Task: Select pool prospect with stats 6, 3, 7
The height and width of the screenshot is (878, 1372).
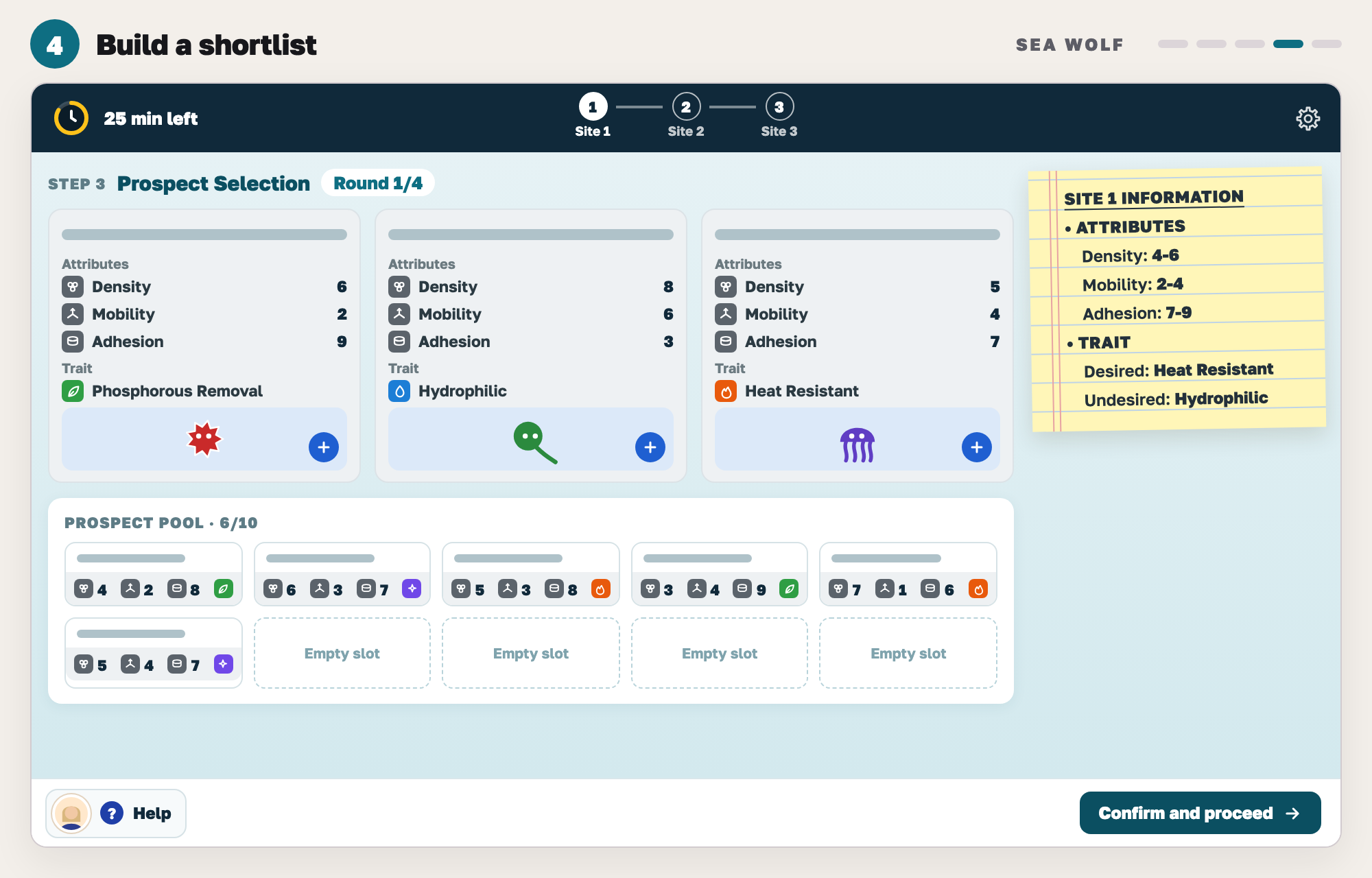Action: click(x=342, y=574)
